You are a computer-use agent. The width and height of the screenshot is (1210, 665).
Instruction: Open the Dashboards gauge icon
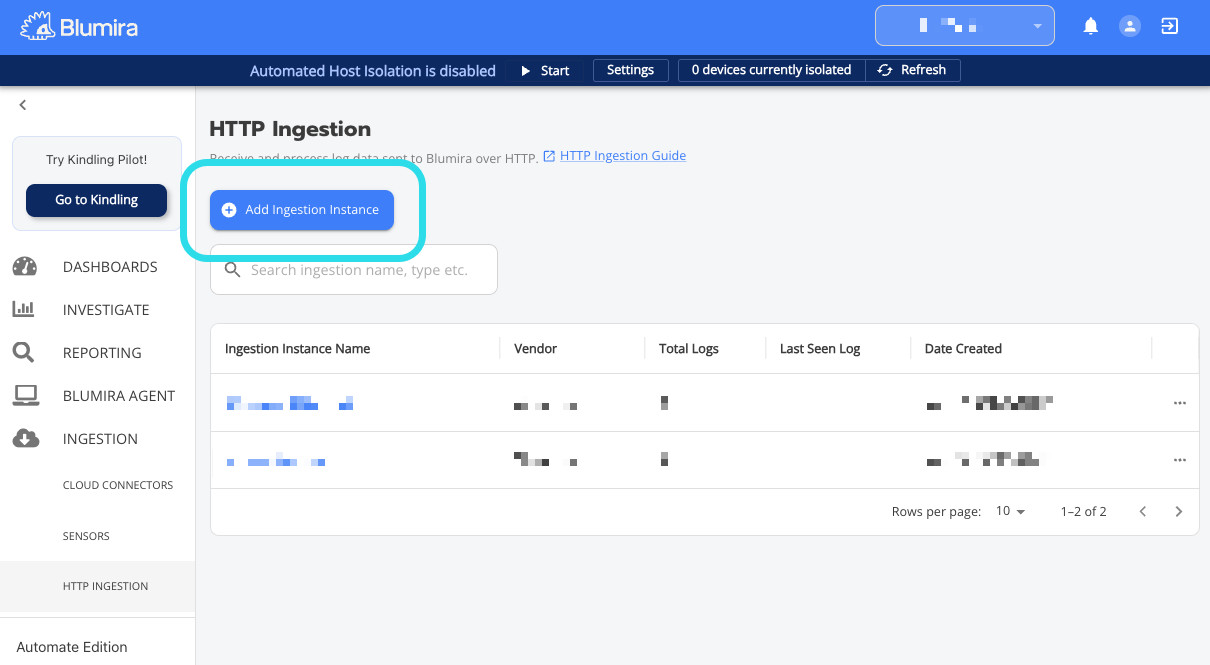point(25,267)
